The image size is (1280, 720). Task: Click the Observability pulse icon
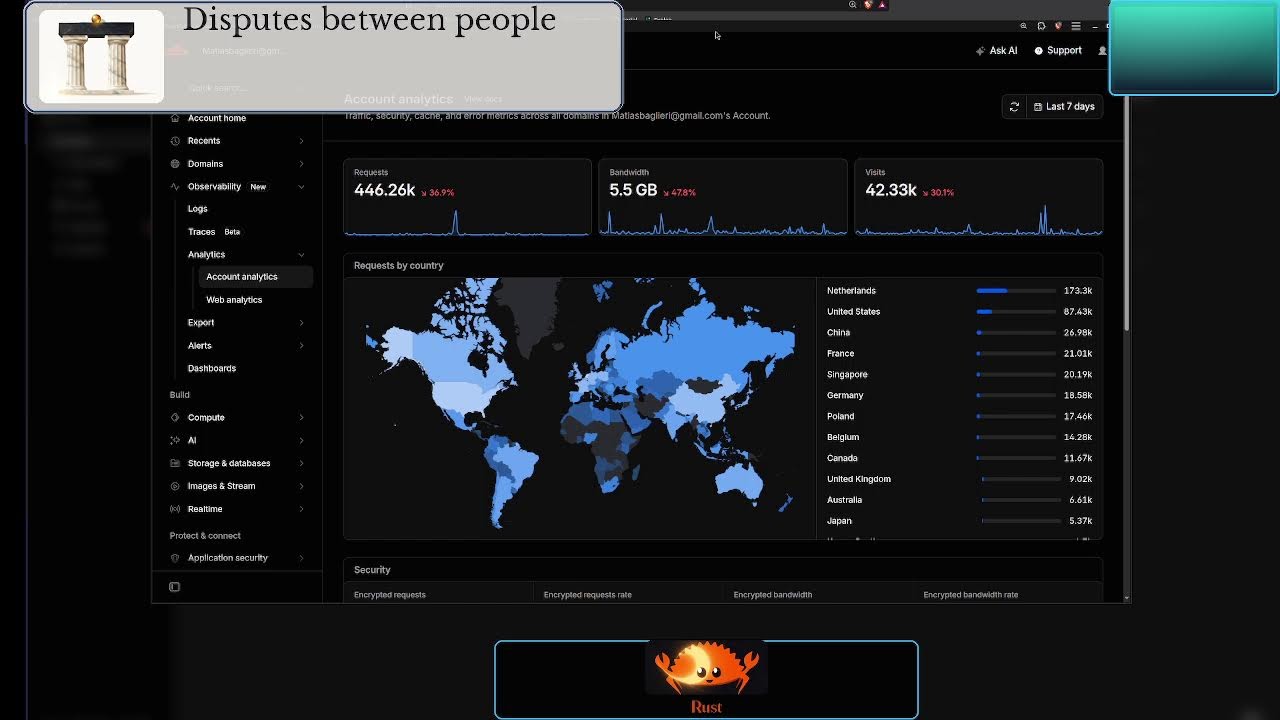(x=175, y=187)
